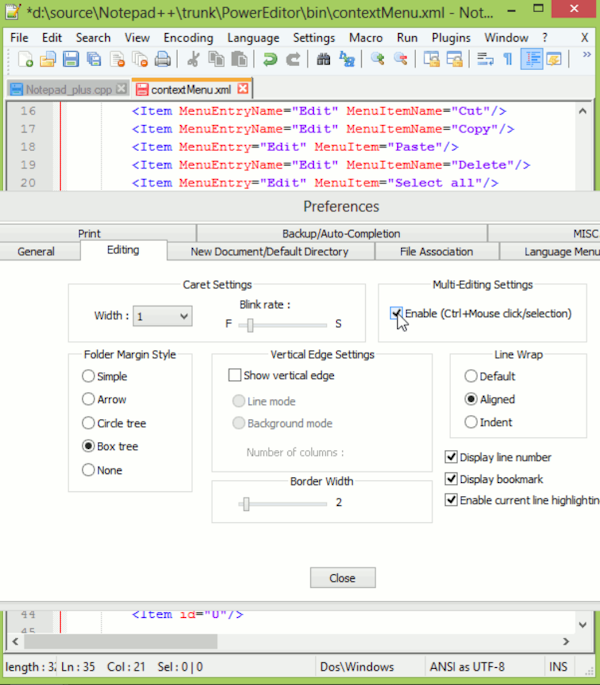Click the Close All documents icon
600x685 pixels.
(140, 59)
